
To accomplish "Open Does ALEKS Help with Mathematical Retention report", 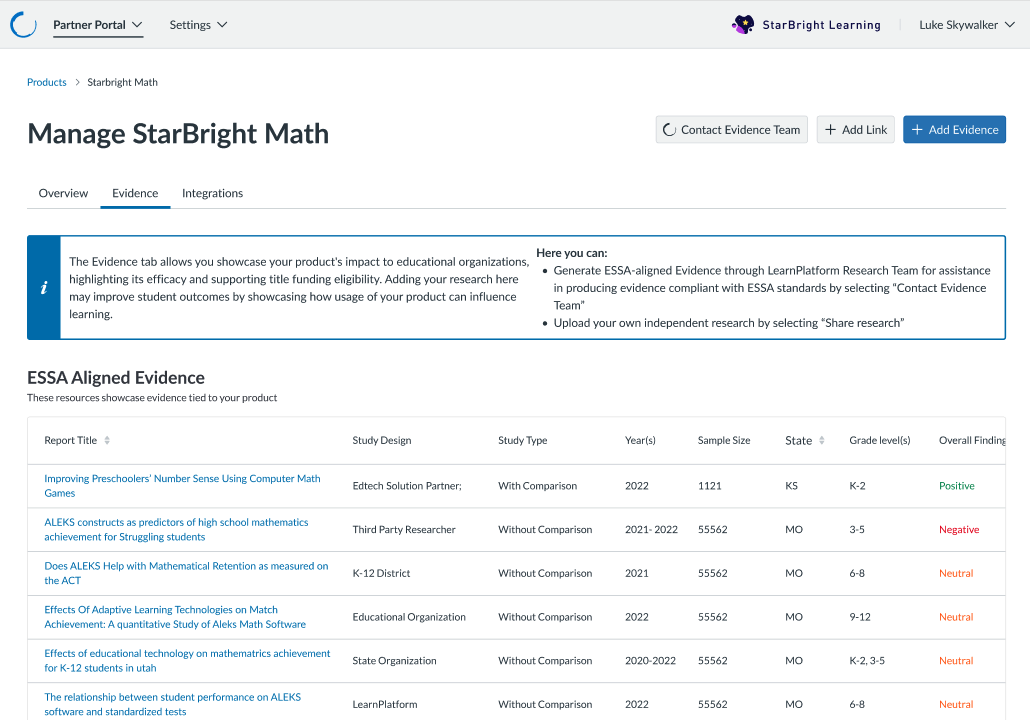I will (x=187, y=573).
